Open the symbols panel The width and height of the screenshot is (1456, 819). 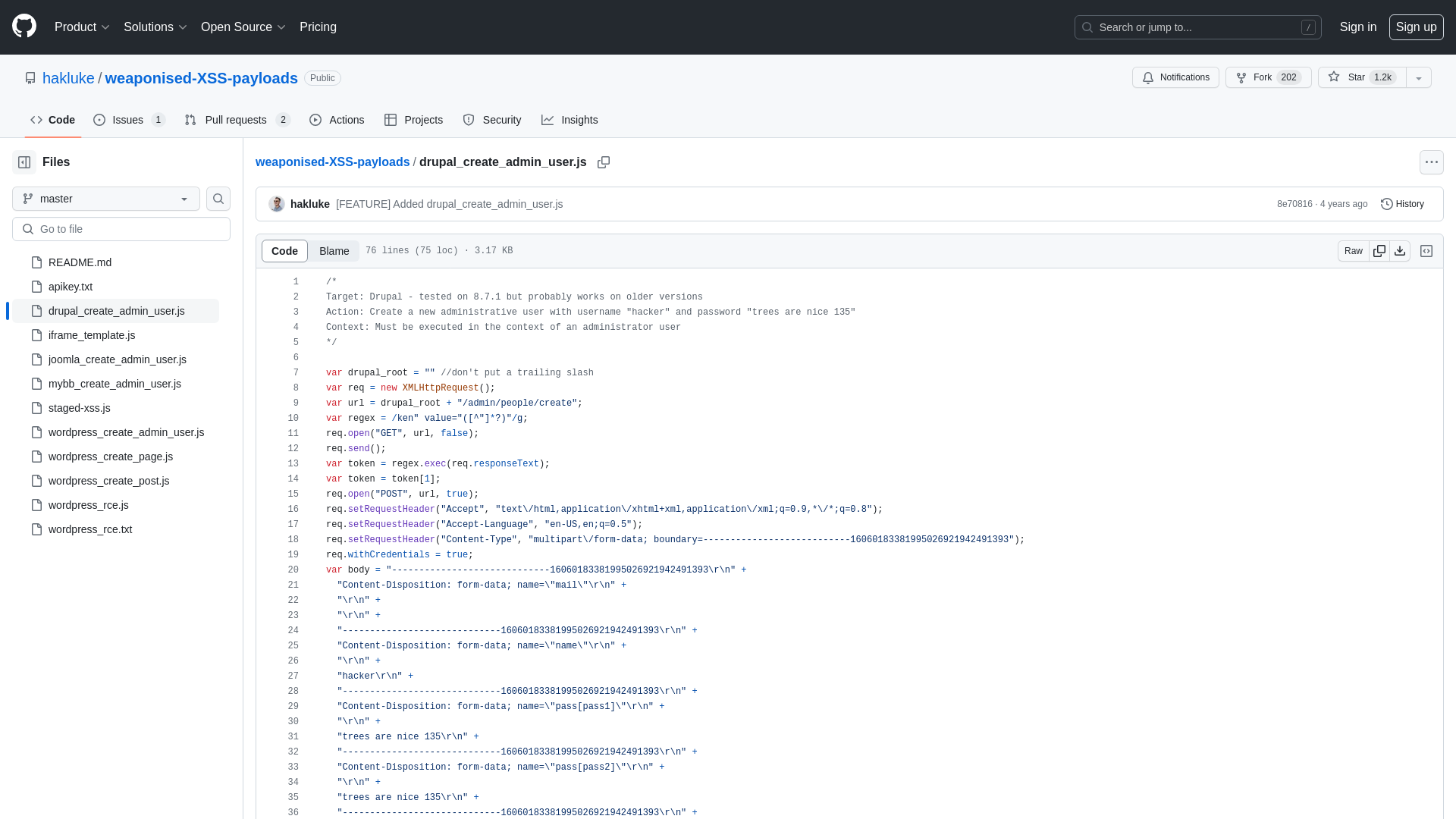[1426, 251]
